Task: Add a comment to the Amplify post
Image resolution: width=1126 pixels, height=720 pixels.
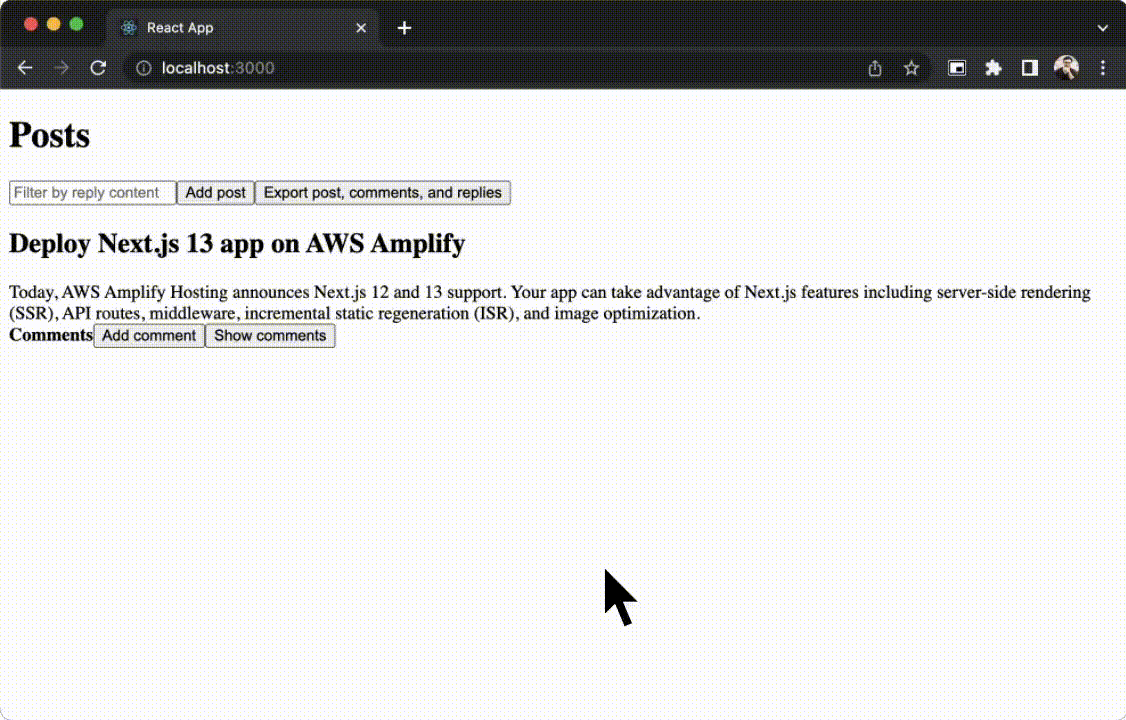Action: (x=148, y=335)
